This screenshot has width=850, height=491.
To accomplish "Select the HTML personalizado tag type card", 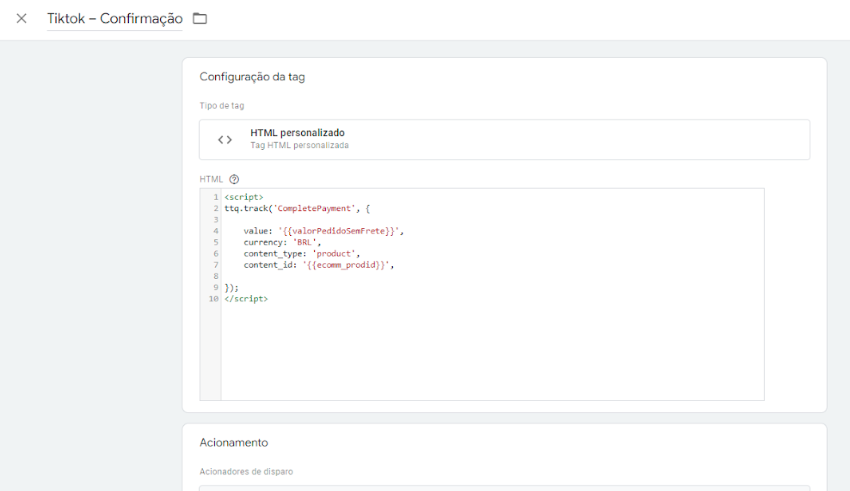I will [x=504, y=139].
